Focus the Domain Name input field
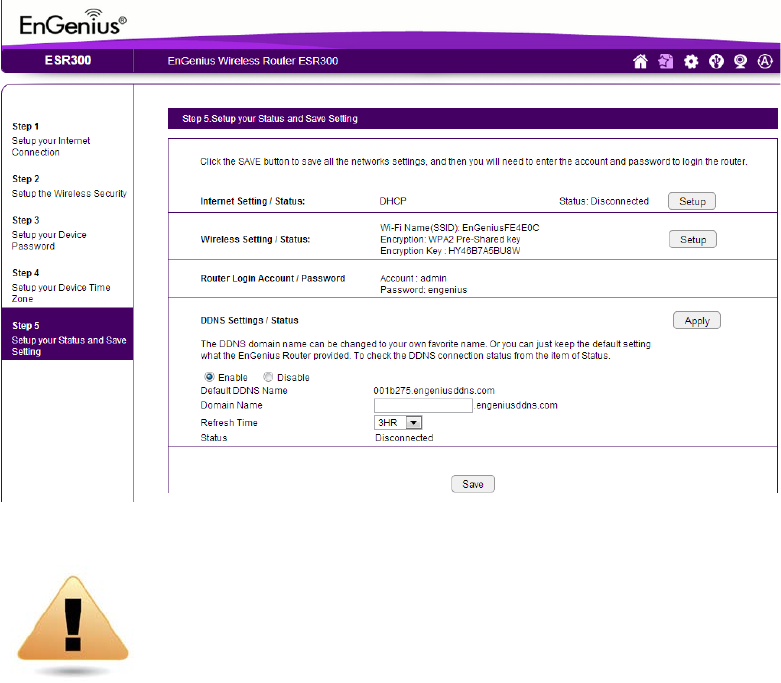This screenshot has width=781, height=683. tap(423, 406)
